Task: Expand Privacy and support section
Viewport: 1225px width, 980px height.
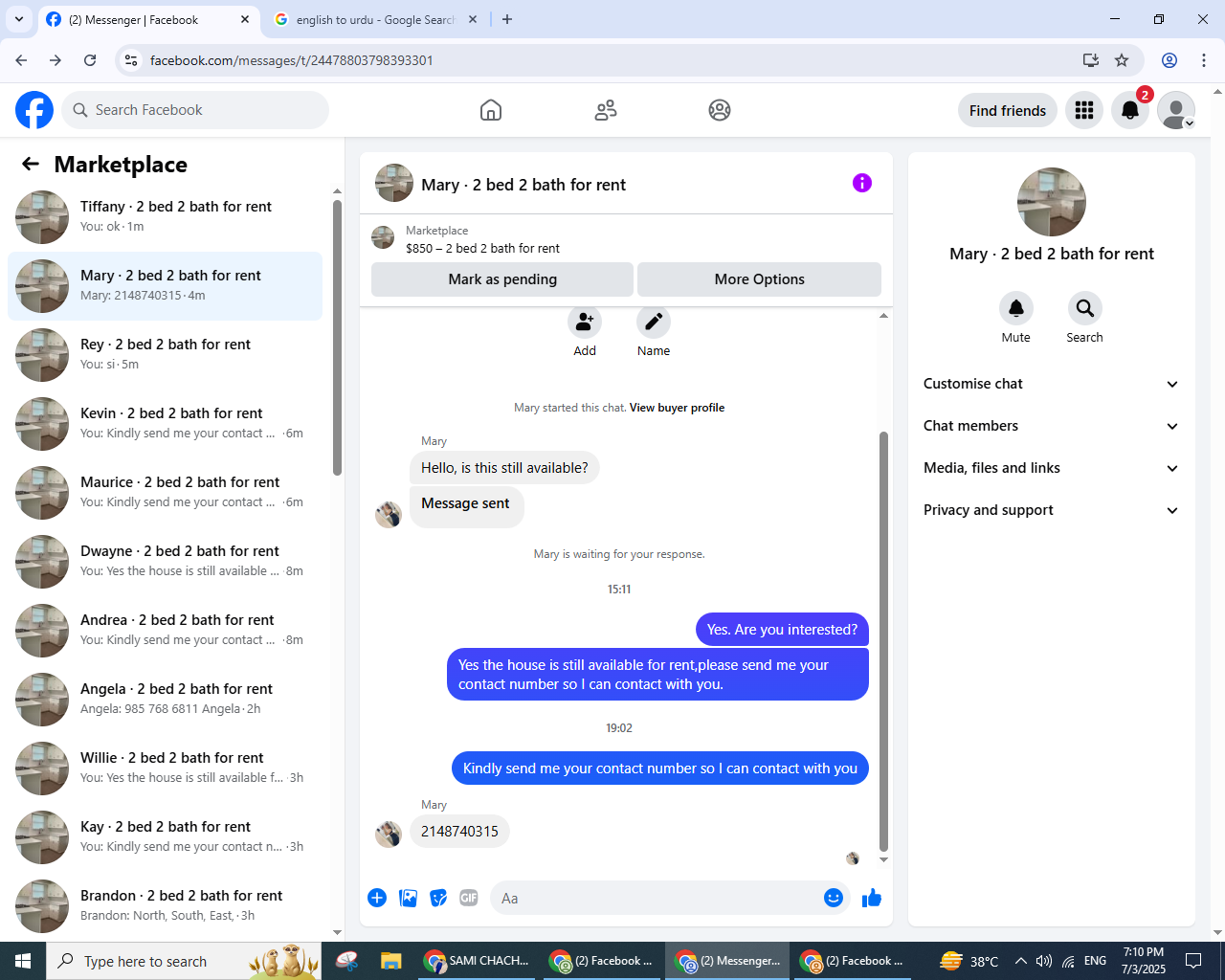Action: (x=1051, y=510)
